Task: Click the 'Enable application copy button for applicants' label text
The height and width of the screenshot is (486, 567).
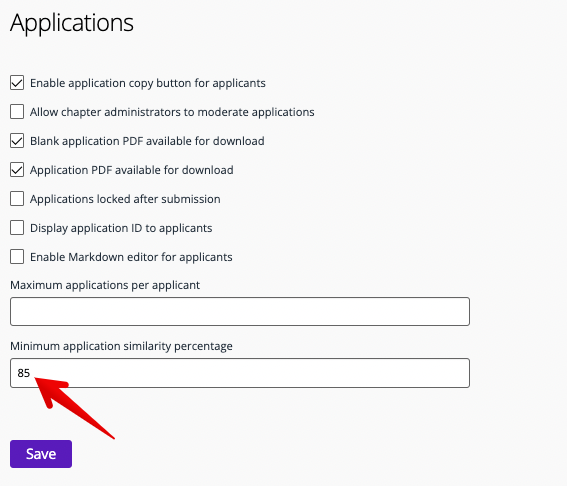Action: 148,83
